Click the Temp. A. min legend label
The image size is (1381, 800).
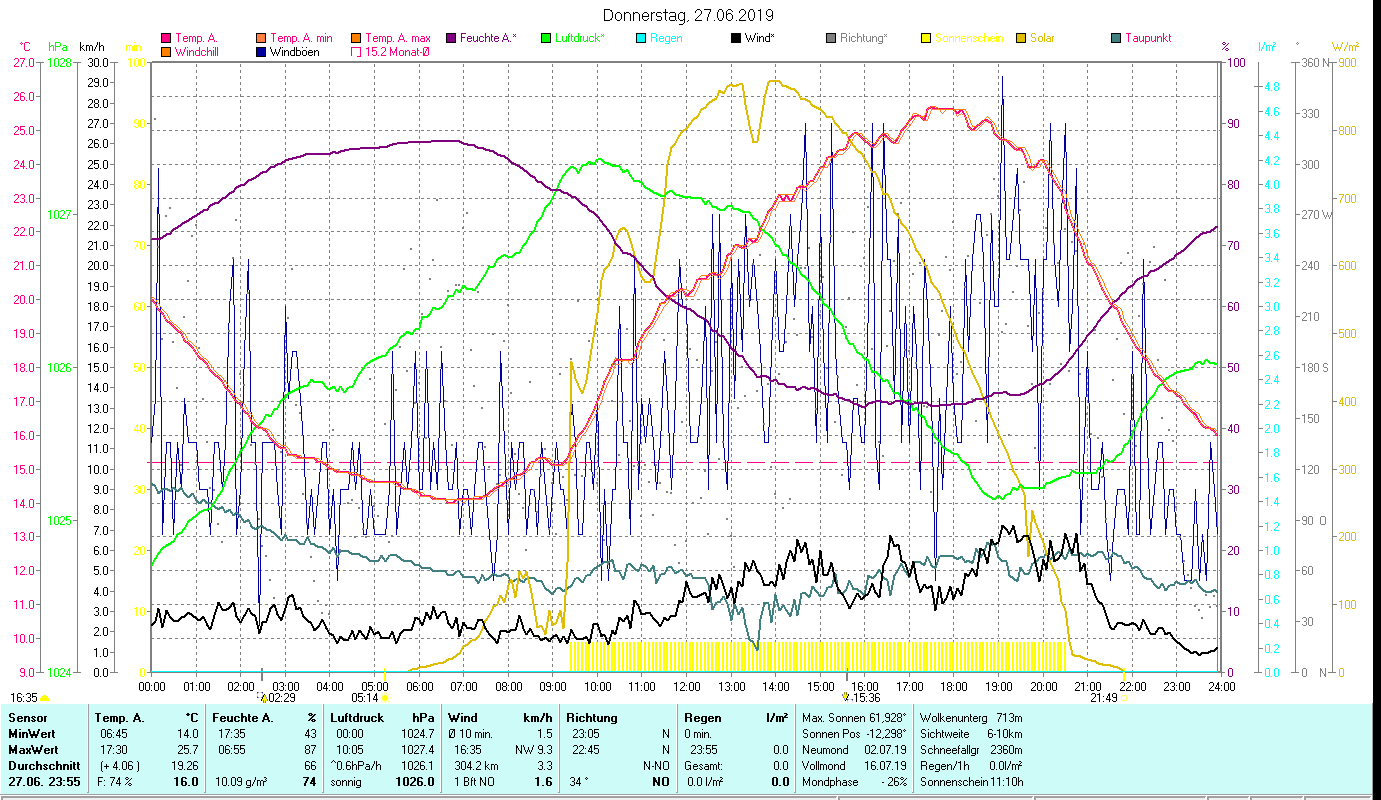point(302,38)
